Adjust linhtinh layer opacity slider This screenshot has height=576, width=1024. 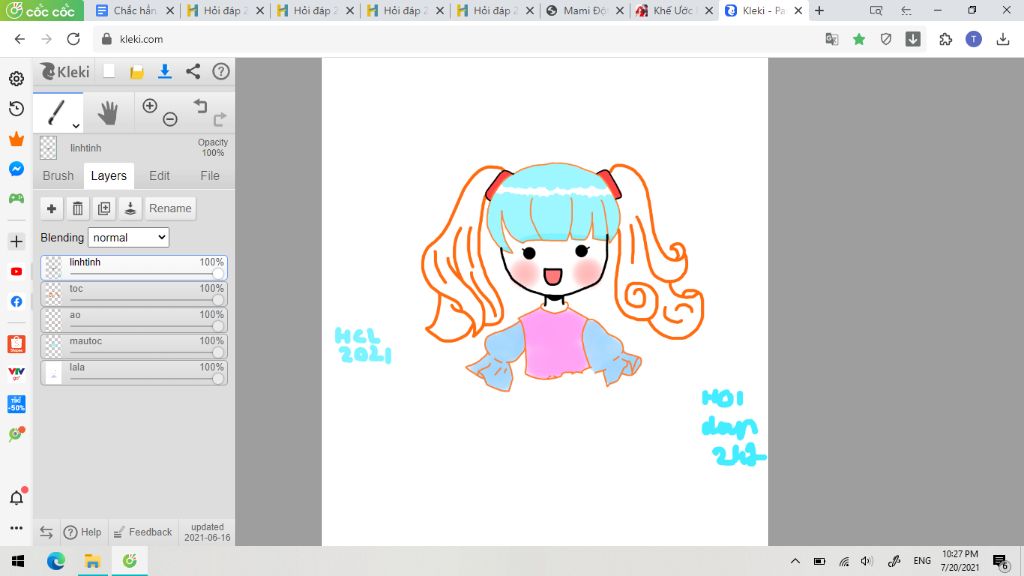218,274
